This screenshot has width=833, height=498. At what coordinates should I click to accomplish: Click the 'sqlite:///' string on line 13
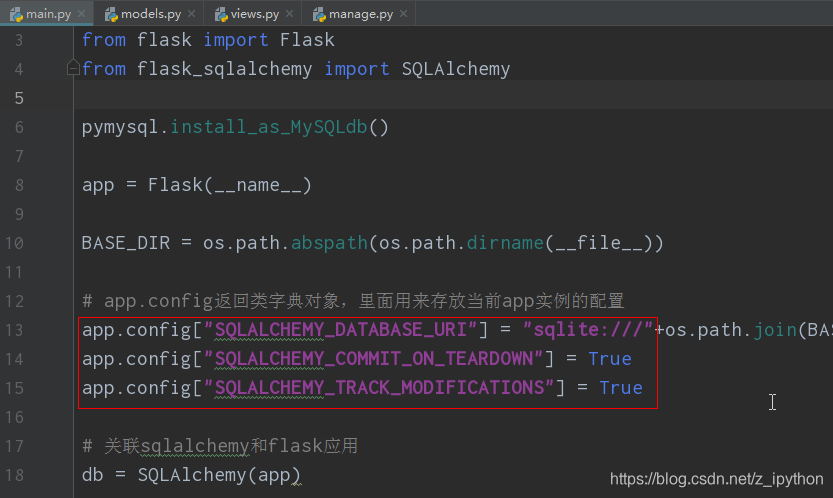tap(588, 330)
